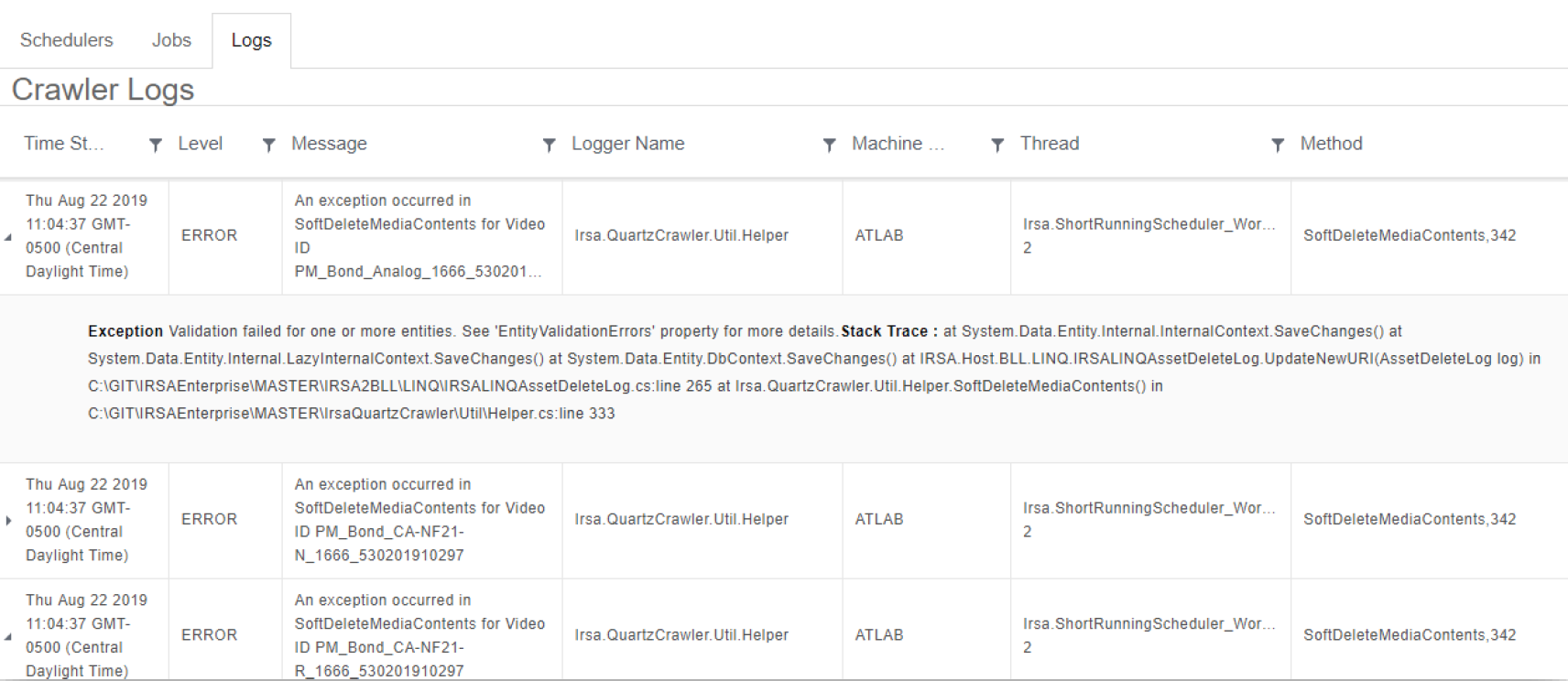Viewport: 1568px width, 681px height.
Task: Select the message cell for PM_Bond_Analog video
Action: (x=422, y=236)
